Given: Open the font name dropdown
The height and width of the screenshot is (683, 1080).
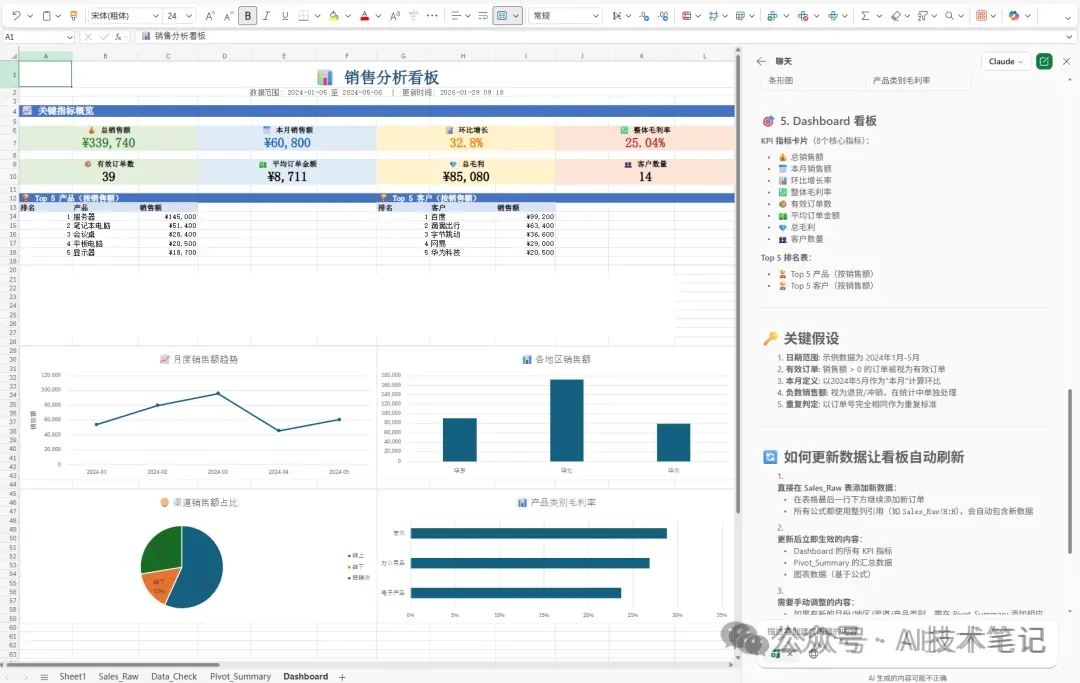Looking at the screenshot, I should tap(156, 15).
